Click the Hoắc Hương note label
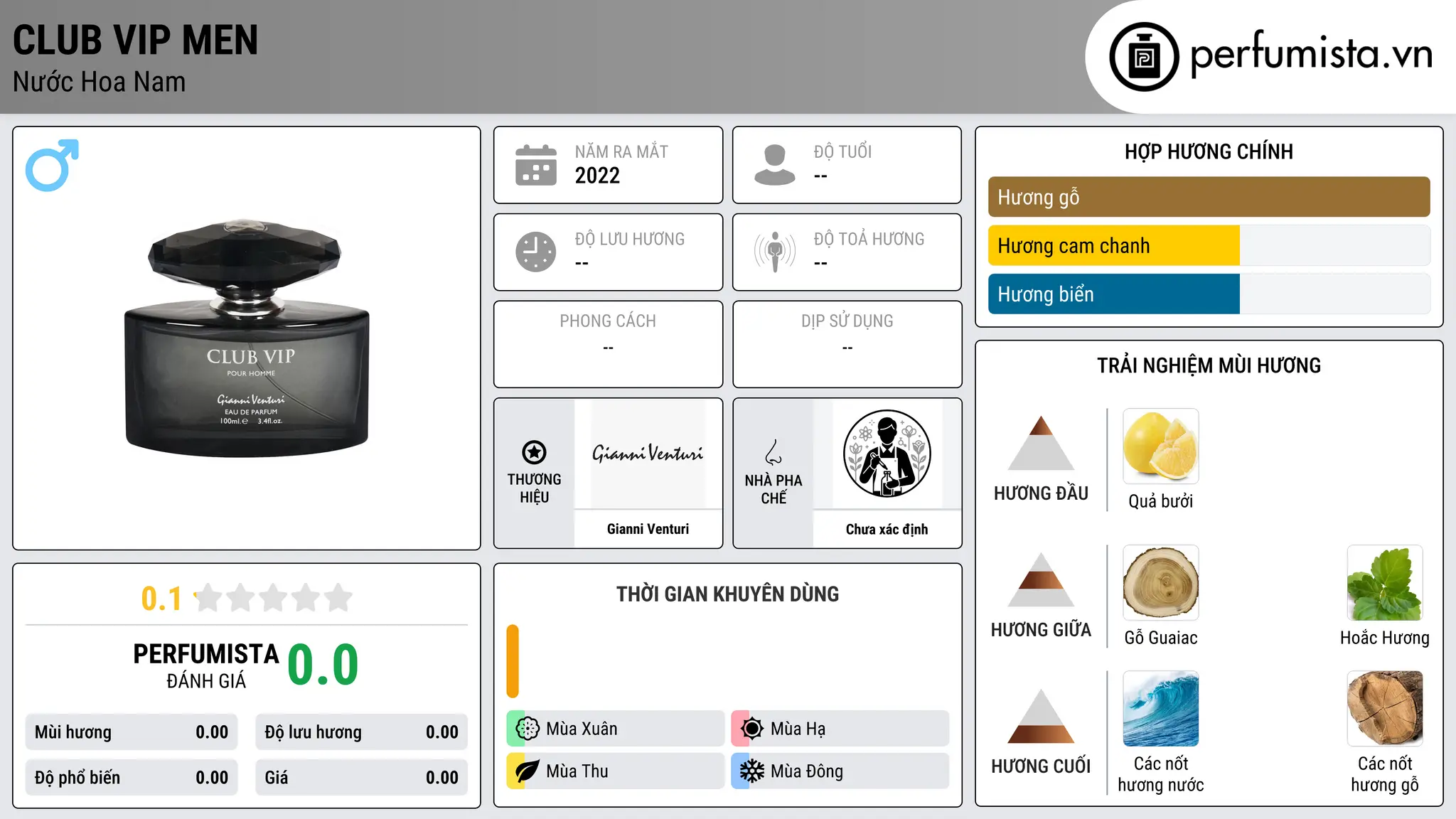This screenshot has height=819, width=1456. (1385, 638)
